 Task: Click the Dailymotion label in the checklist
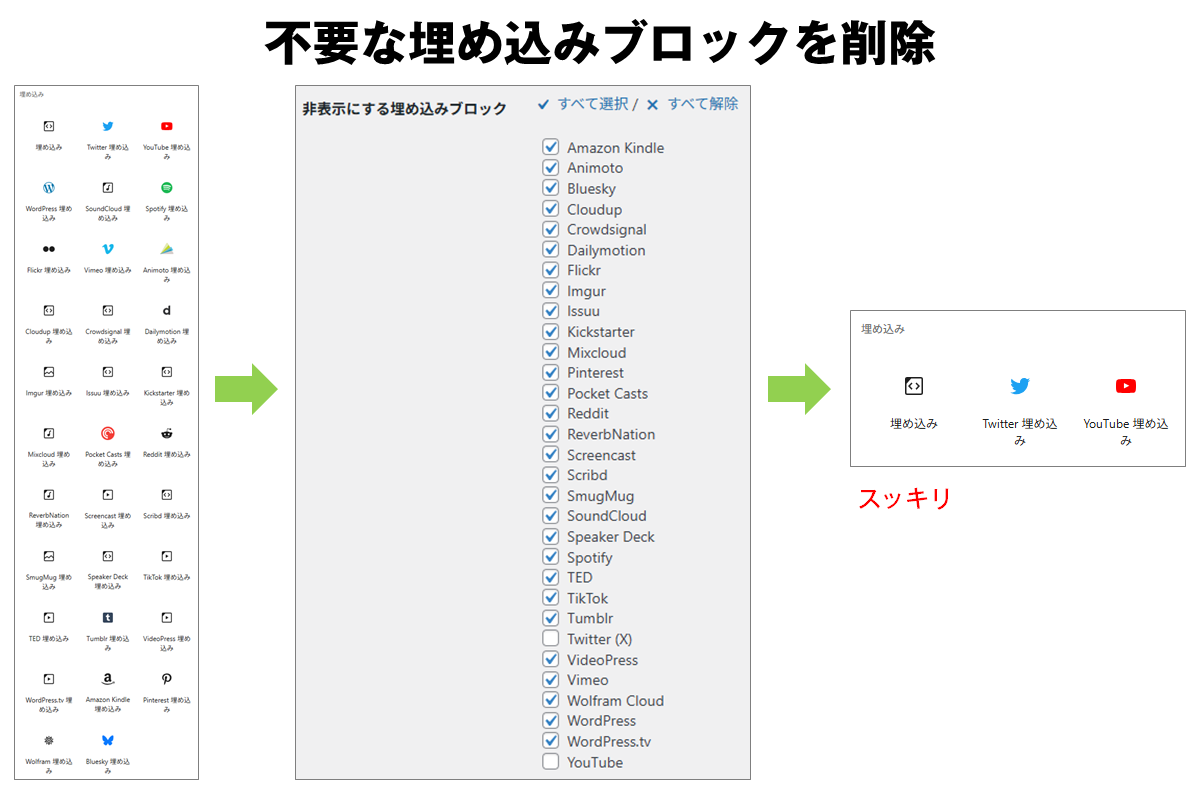click(606, 250)
